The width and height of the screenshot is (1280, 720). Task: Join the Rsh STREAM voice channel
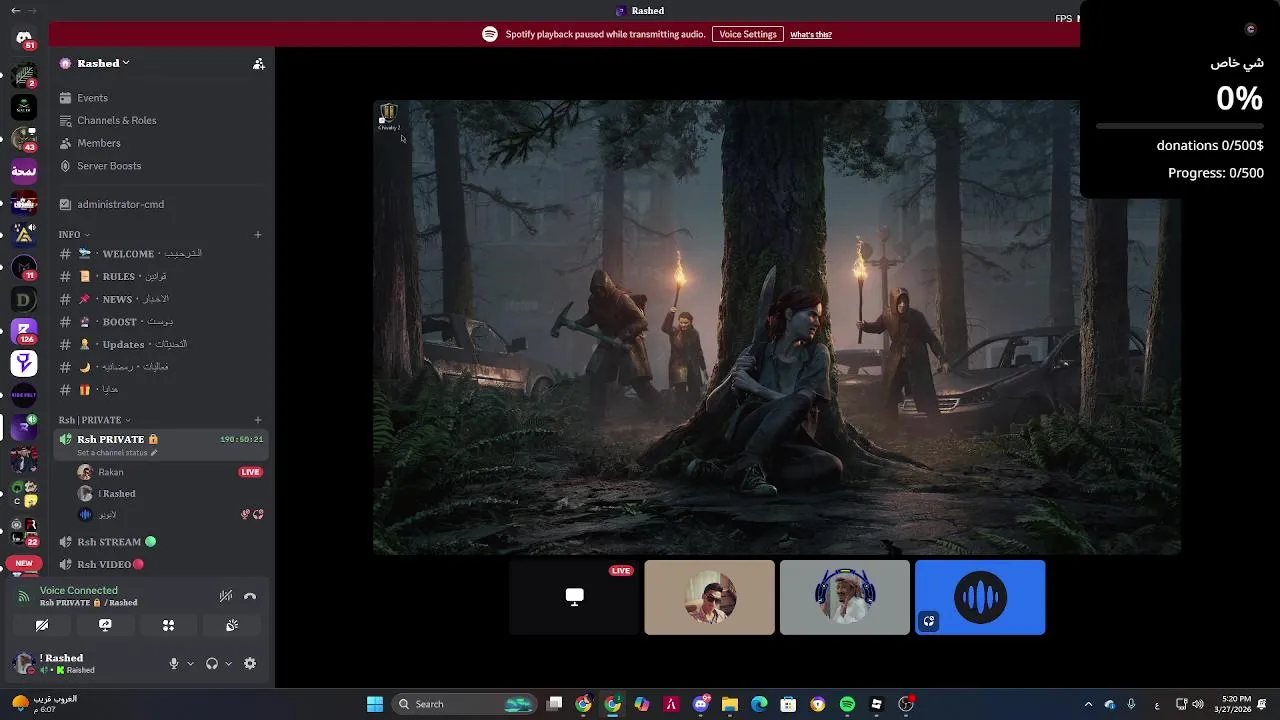tap(162, 542)
